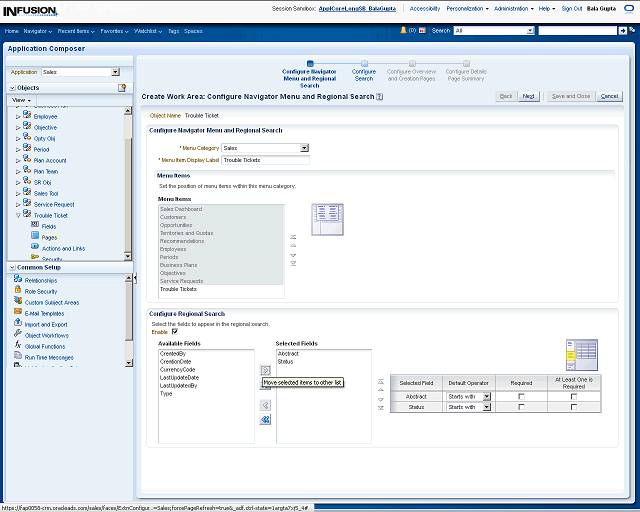The image size is (640, 512).
Task: Click the Role Security icon
Action: tap(18, 291)
